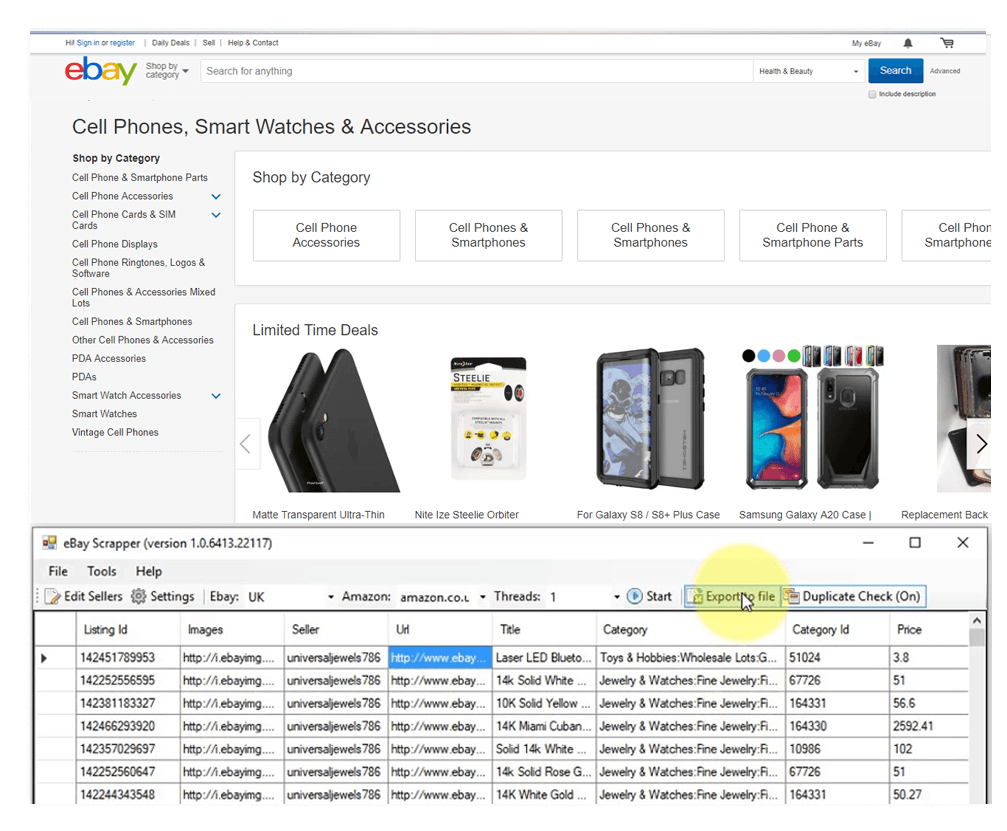Select the blue color swatch for Galaxy A20 case
This screenshot has height=831, width=1007.
tap(764, 356)
